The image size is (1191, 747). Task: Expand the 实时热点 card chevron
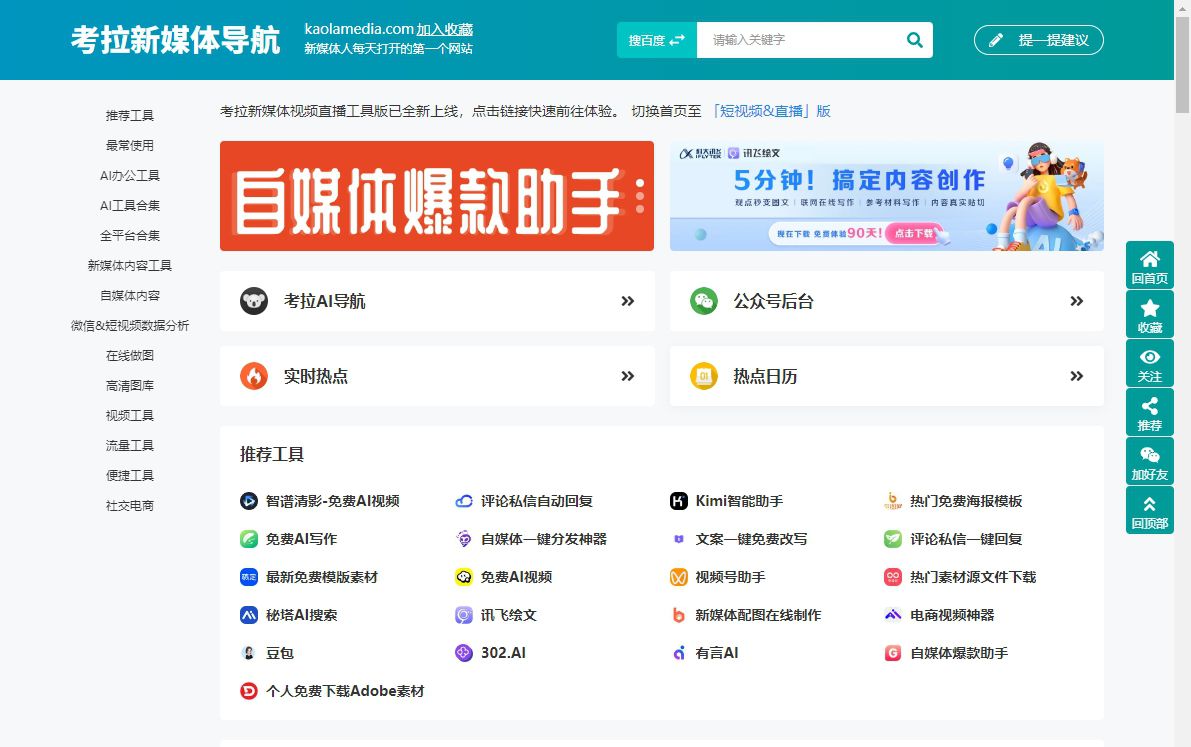coord(627,376)
